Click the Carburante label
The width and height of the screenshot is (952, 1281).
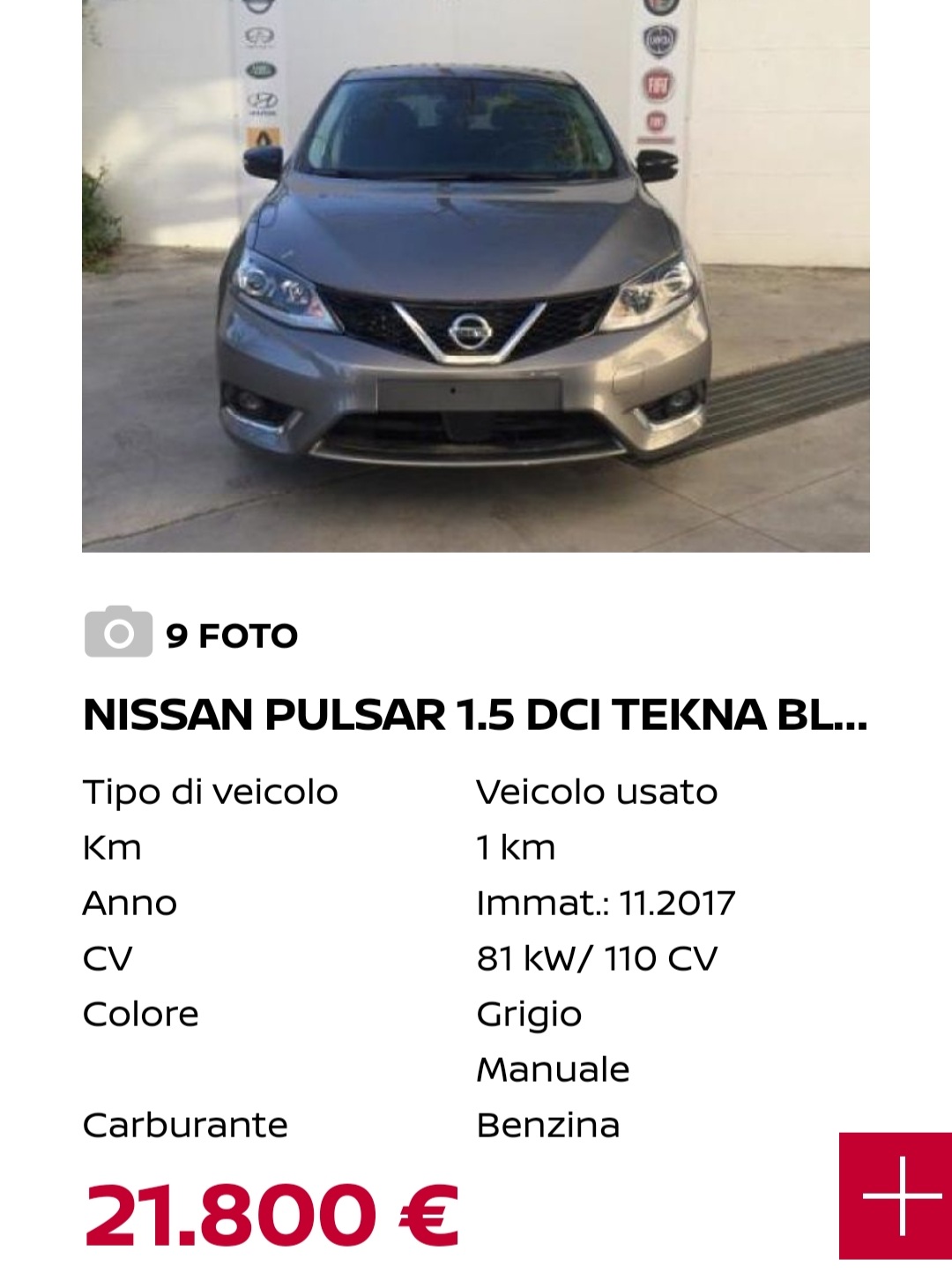pos(185,1125)
